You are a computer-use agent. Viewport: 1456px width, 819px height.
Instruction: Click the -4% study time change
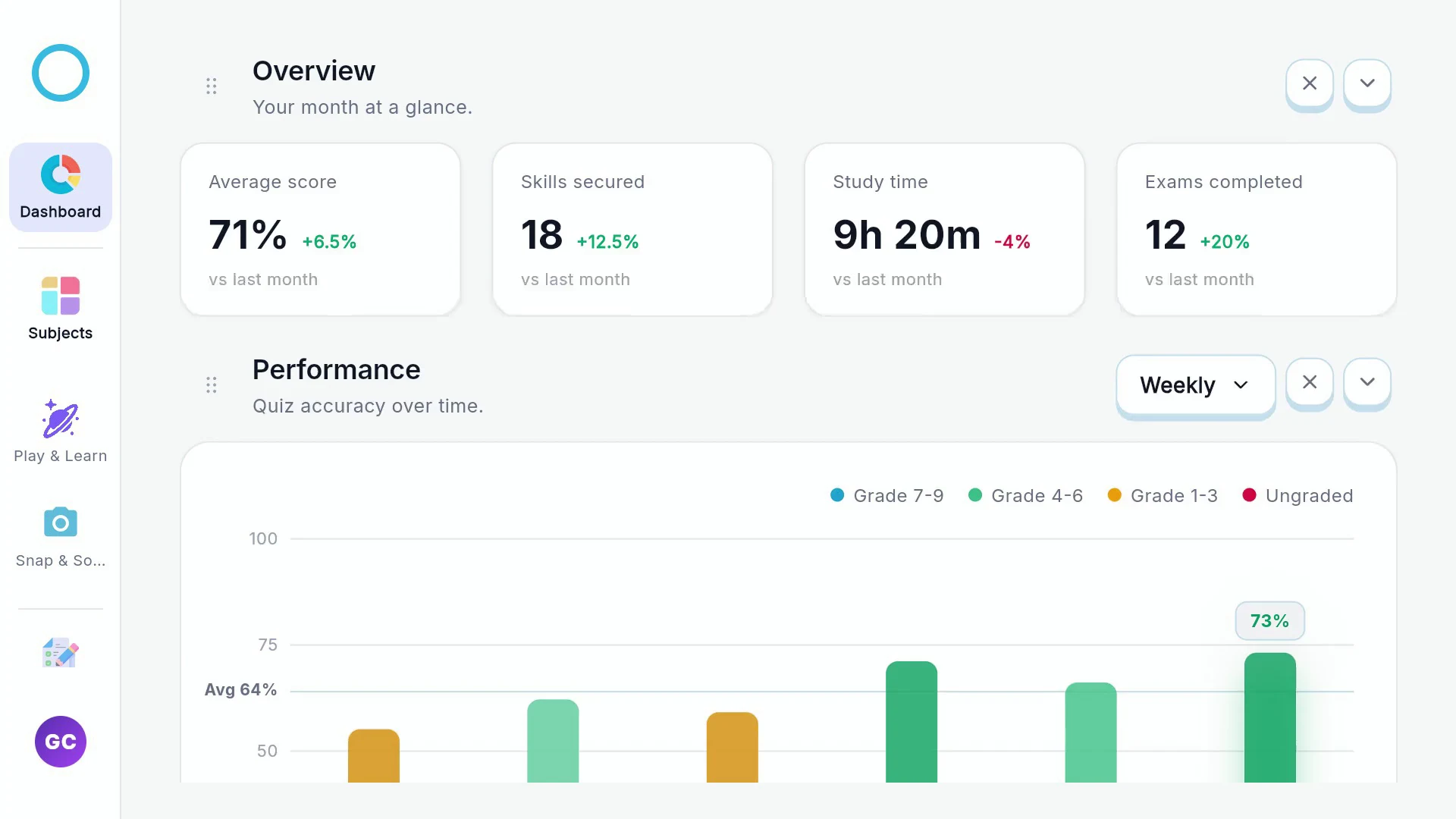pos(1012,242)
